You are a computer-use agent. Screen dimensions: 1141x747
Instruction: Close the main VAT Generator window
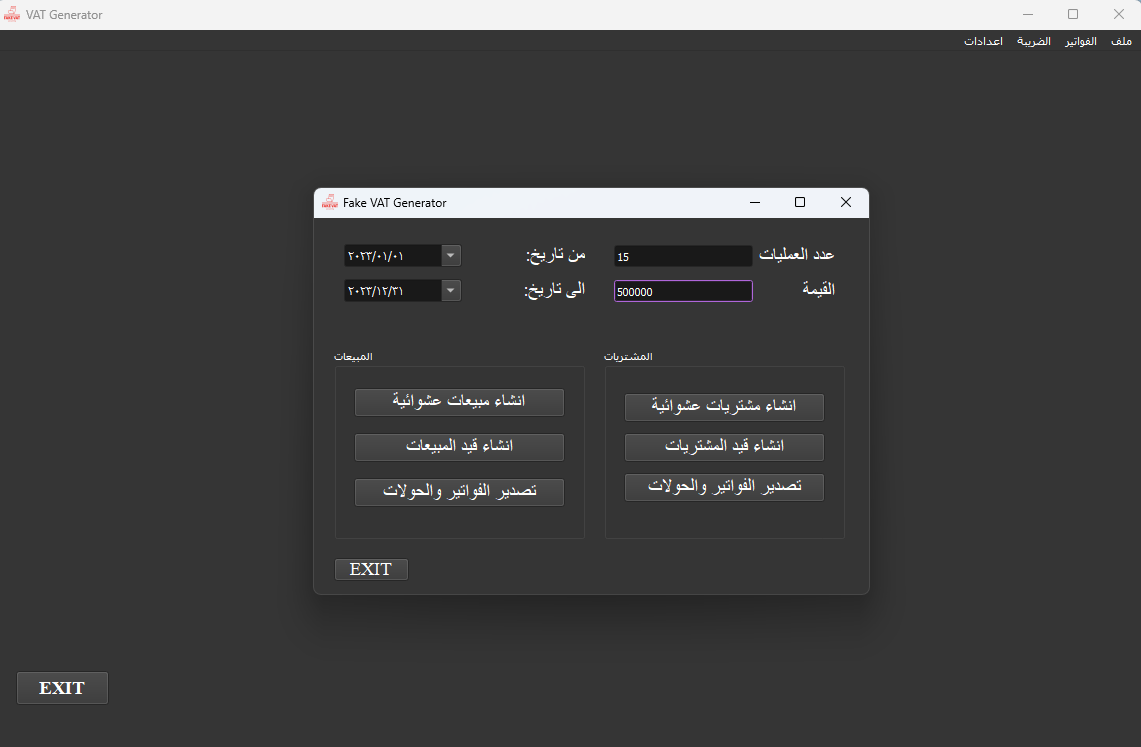[x=1119, y=15]
